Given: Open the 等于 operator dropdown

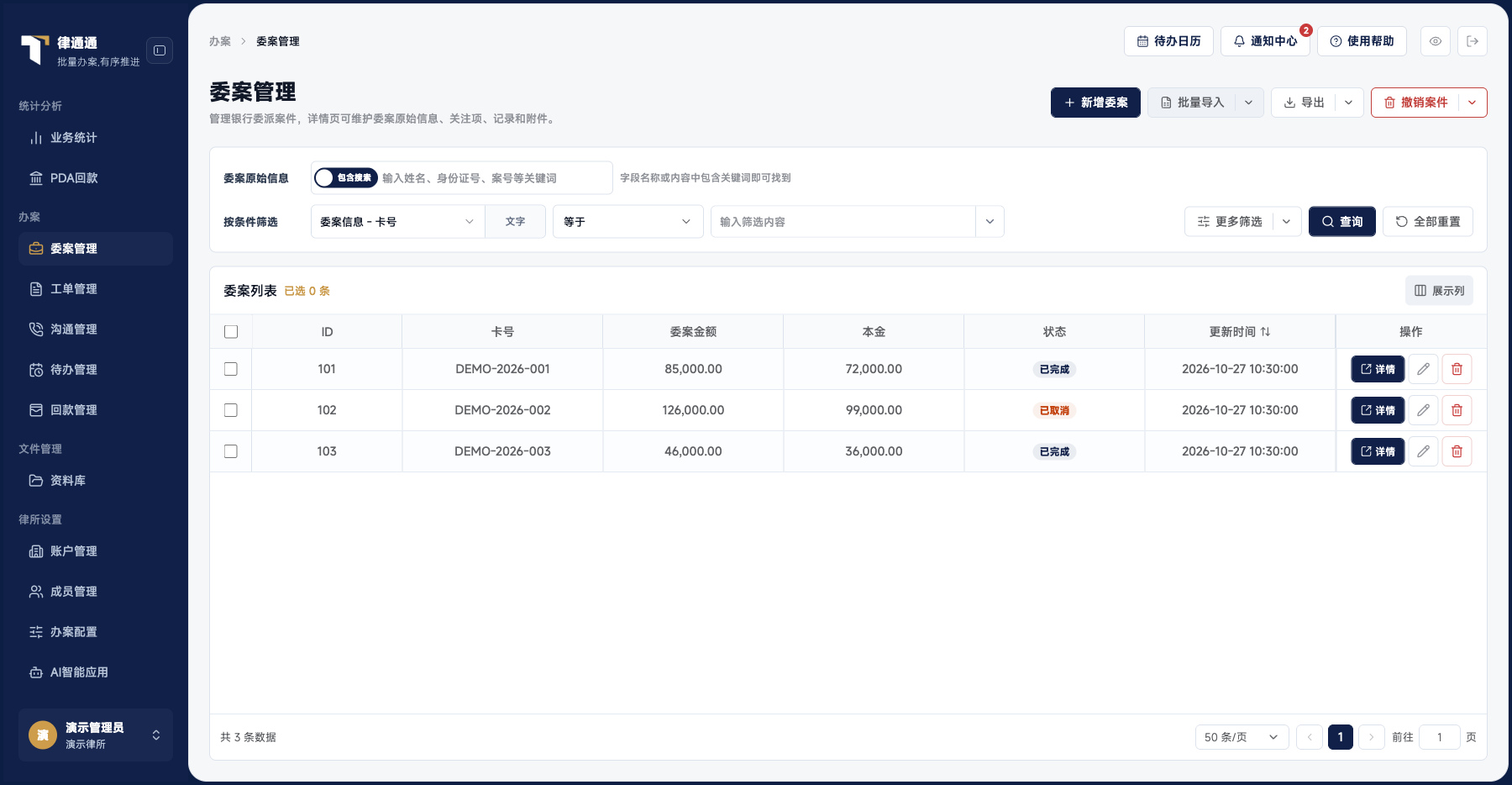Looking at the screenshot, I should [627, 222].
